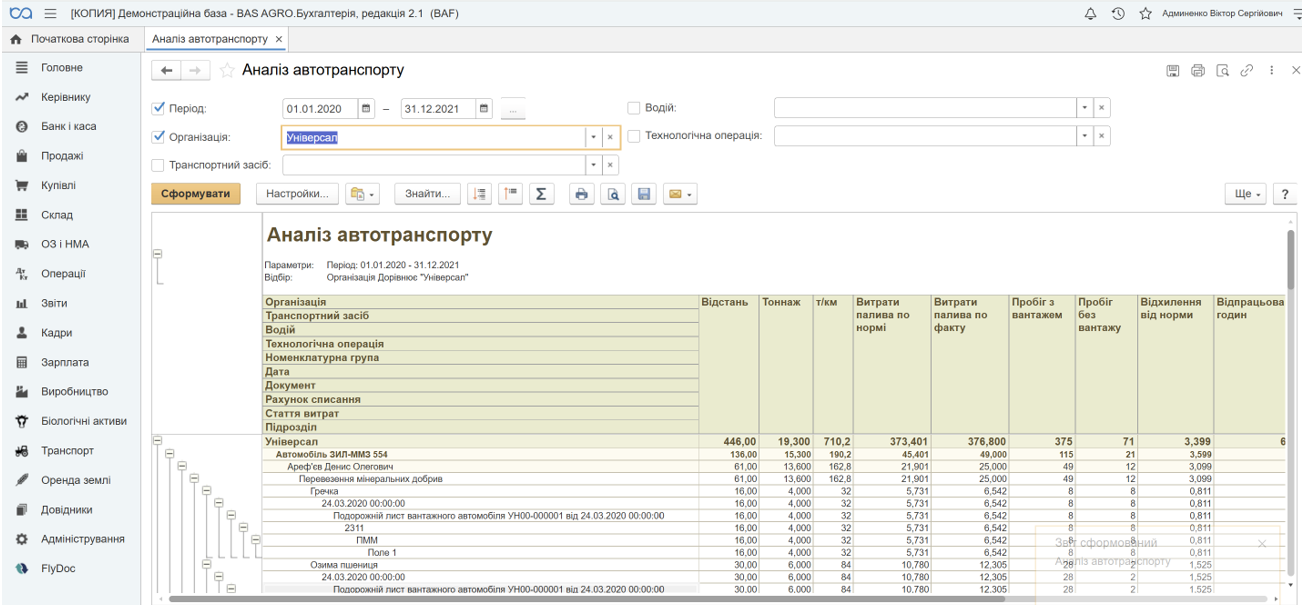Click the Універсал organization input

coord(434,137)
